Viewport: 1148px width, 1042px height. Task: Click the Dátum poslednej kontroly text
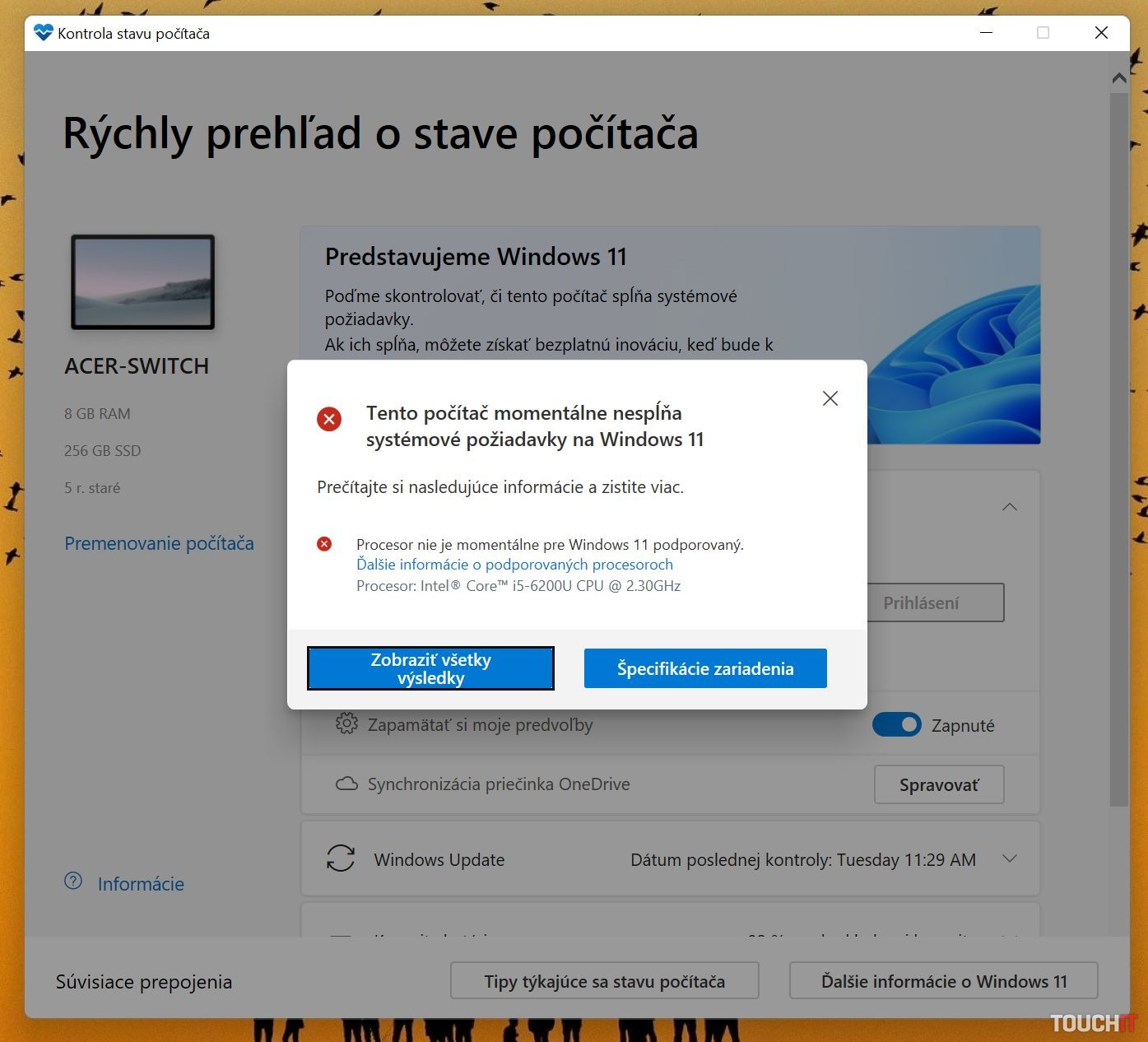(803, 860)
